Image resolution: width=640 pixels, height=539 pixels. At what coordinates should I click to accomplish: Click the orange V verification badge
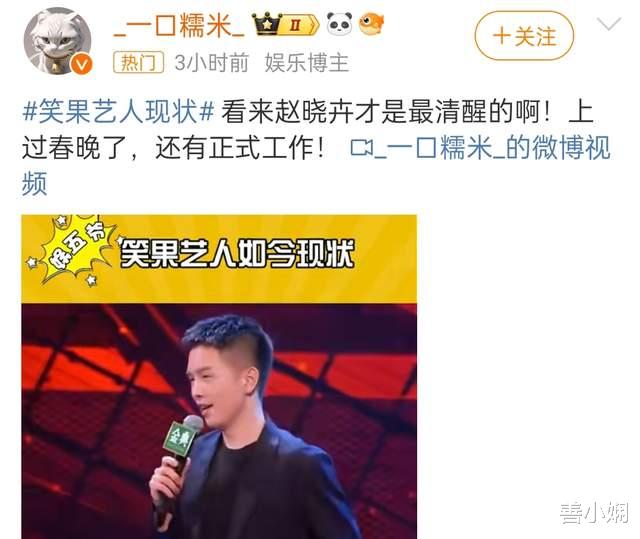click(82, 64)
